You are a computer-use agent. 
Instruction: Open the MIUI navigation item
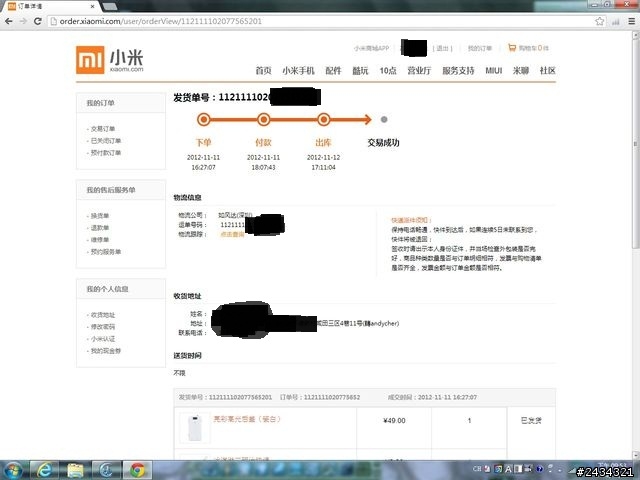coord(494,71)
